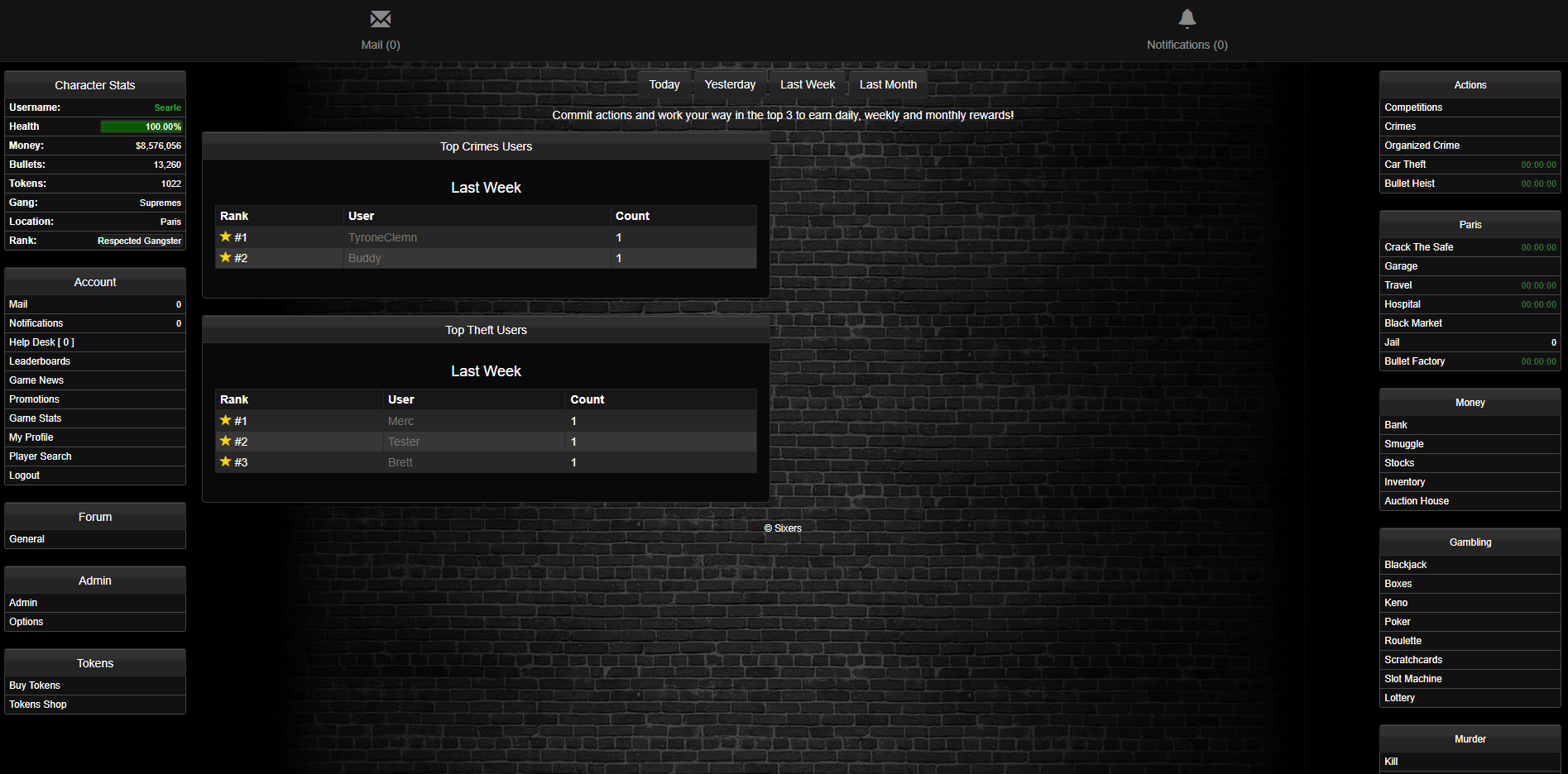Open the Black Market page
Viewport: 1568px width, 774px height.
1412,323
